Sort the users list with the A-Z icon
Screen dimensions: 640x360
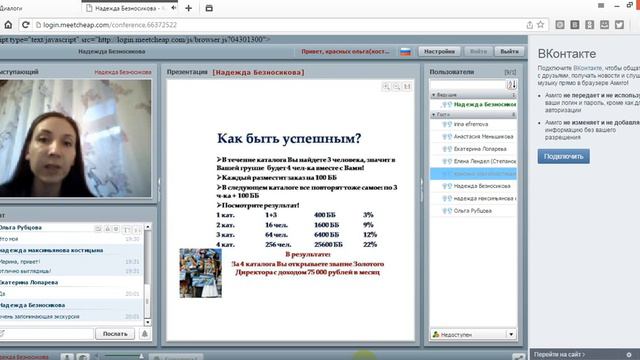point(511,84)
